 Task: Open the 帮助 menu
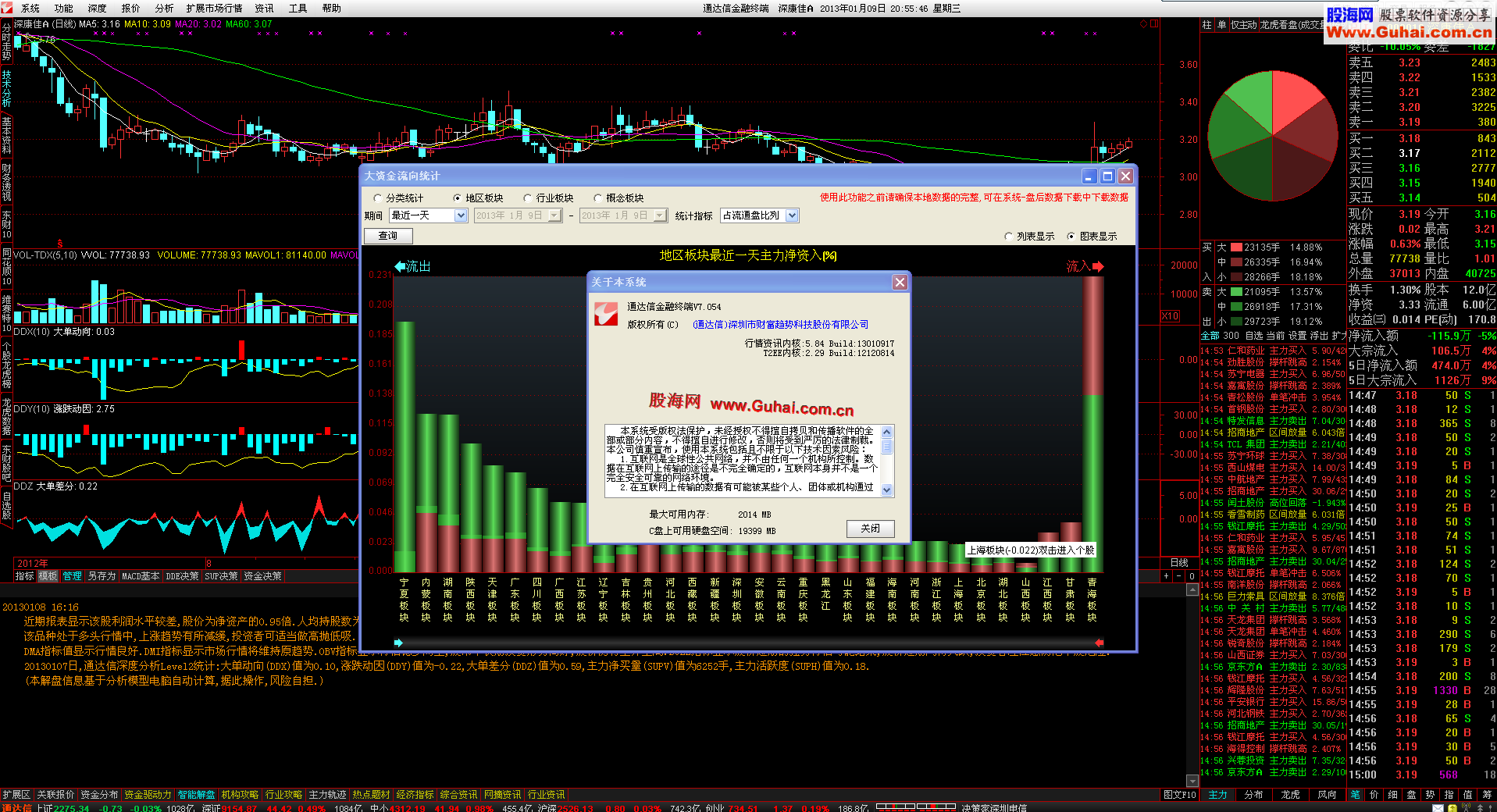point(332,9)
